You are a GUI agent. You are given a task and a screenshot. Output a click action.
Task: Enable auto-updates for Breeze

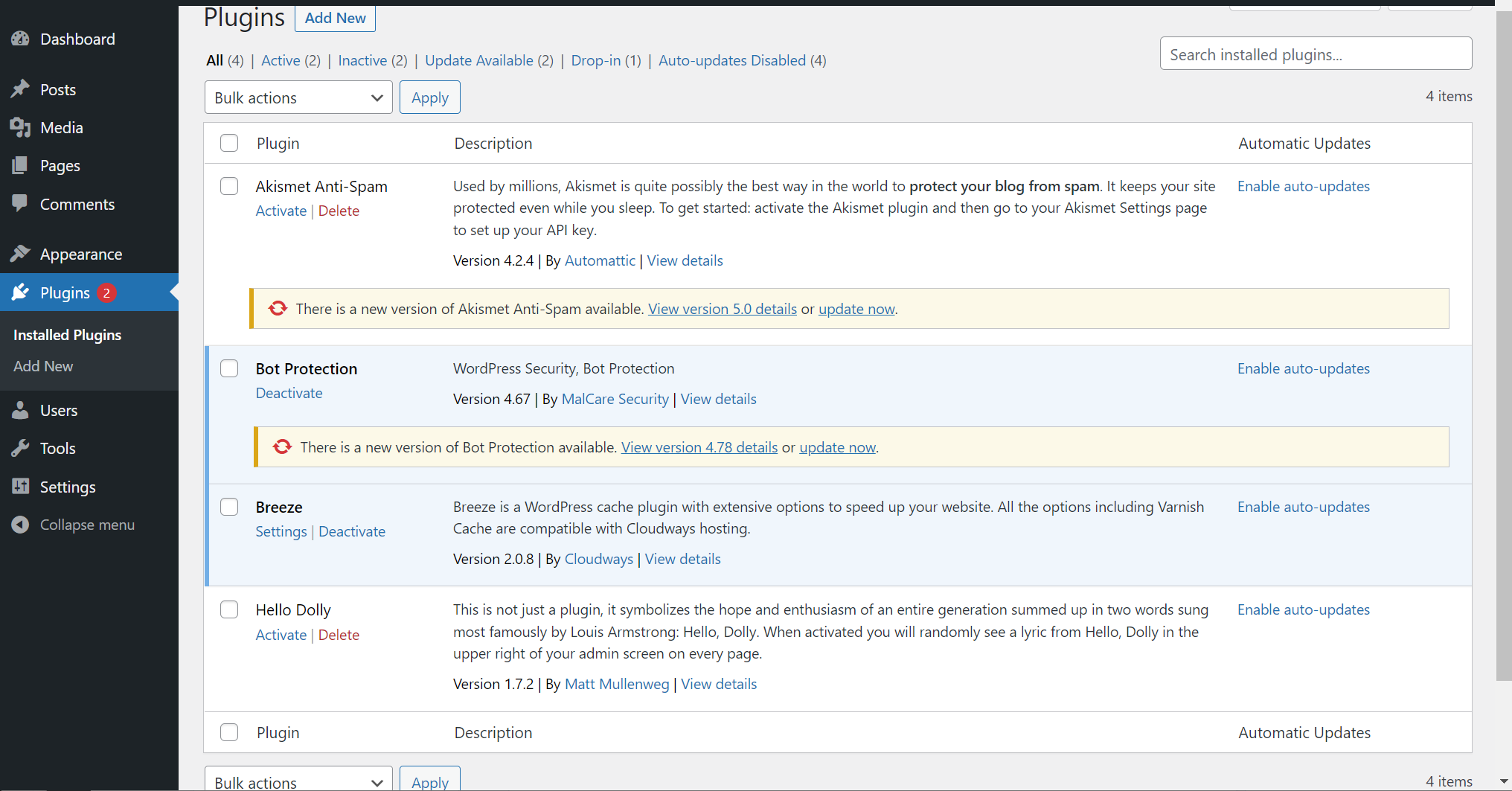[x=1304, y=507]
